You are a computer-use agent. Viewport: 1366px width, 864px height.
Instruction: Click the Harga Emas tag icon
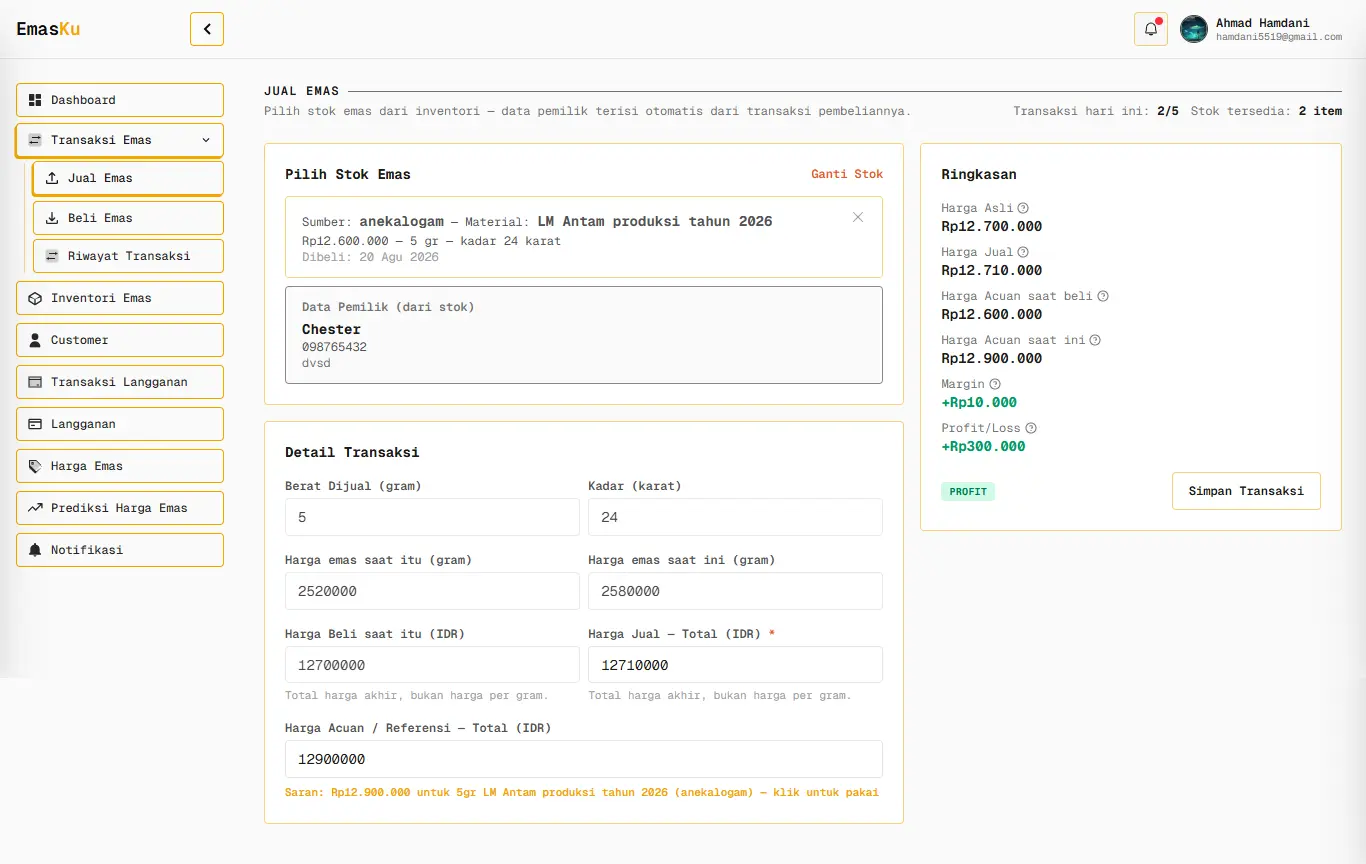35,466
